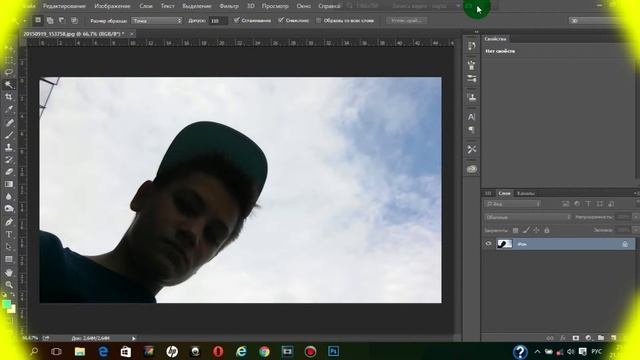
Task: Toggle pixel layer filter icon
Action: coord(565,204)
